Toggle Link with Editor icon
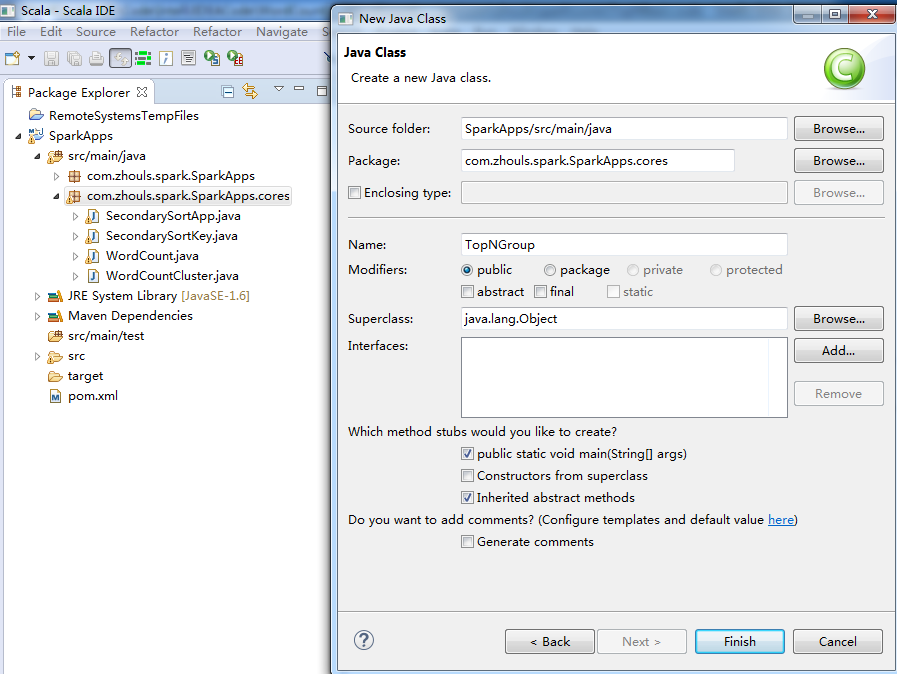Image resolution: width=897 pixels, height=674 pixels. pos(250,91)
